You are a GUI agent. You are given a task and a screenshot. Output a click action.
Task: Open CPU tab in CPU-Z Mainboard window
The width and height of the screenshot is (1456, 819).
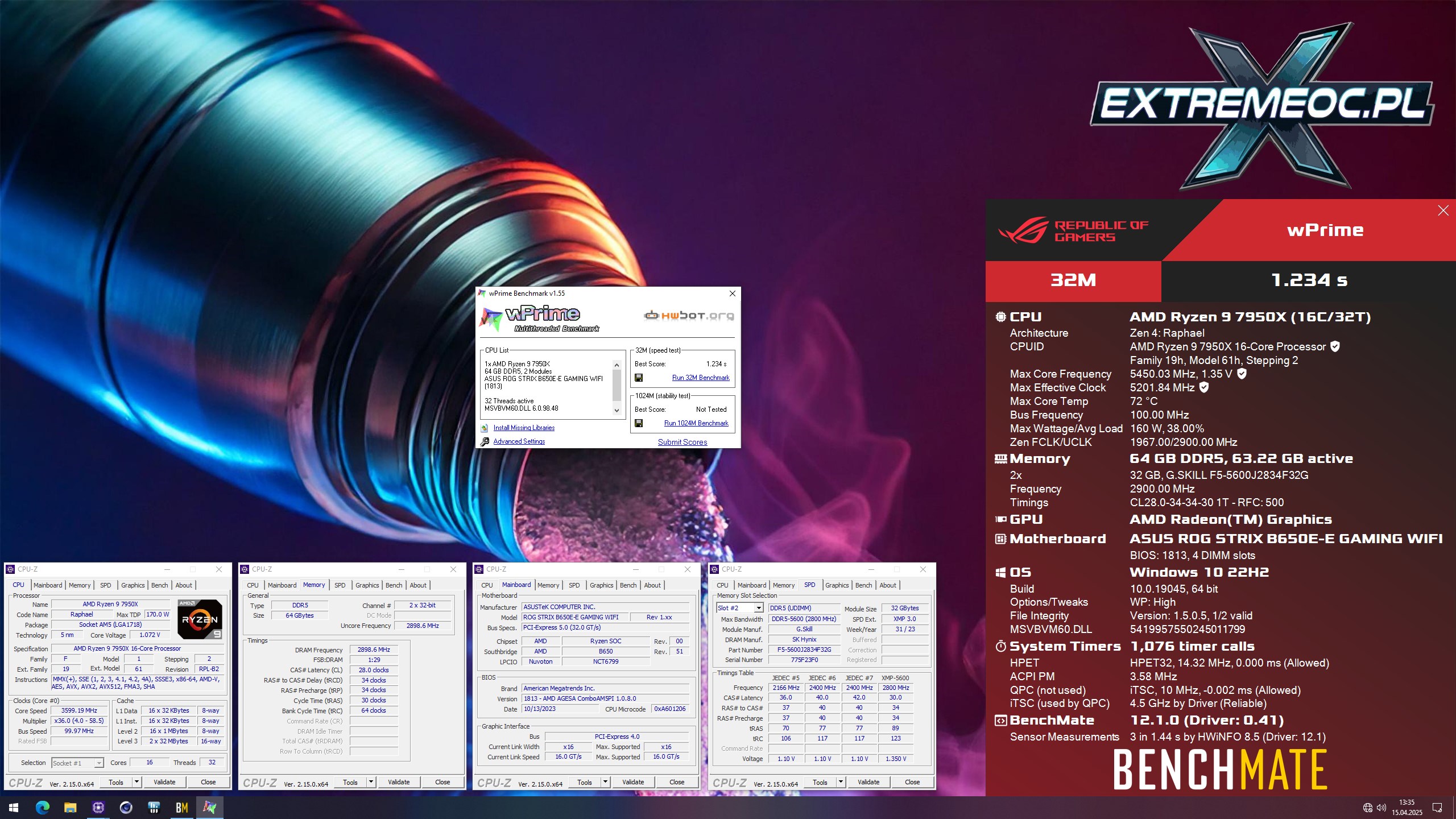click(x=487, y=585)
